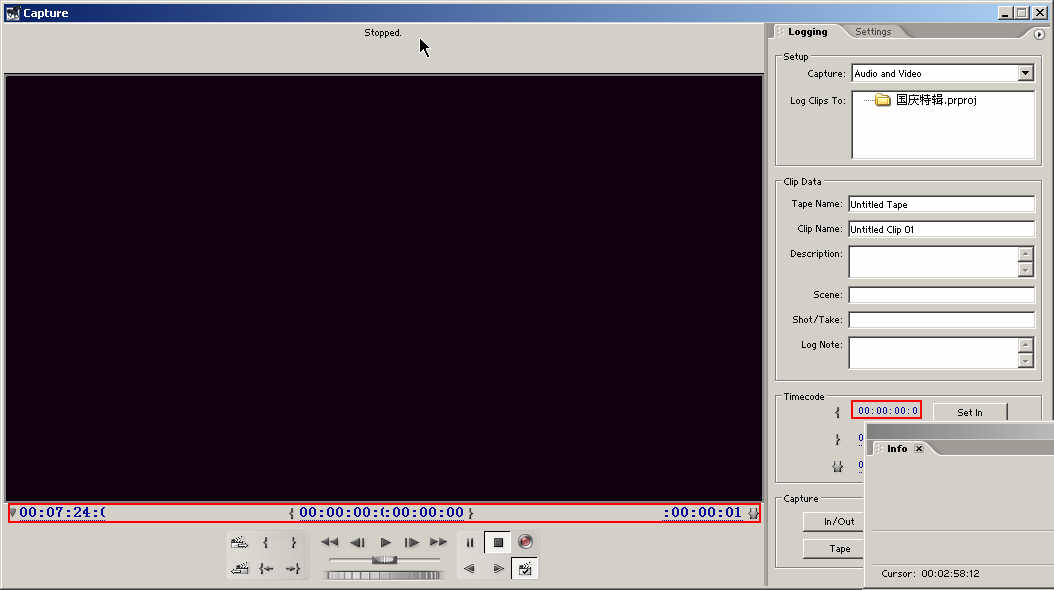Image resolution: width=1054 pixels, height=590 pixels.
Task: Go to Out point icon
Action: pos(293,568)
